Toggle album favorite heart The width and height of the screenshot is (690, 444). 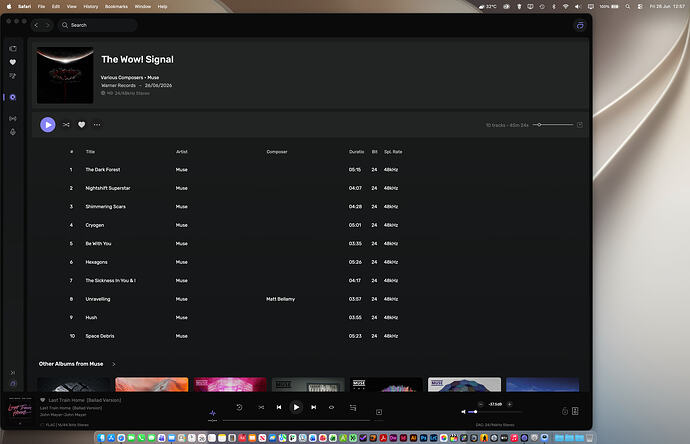click(x=81, y=125)
